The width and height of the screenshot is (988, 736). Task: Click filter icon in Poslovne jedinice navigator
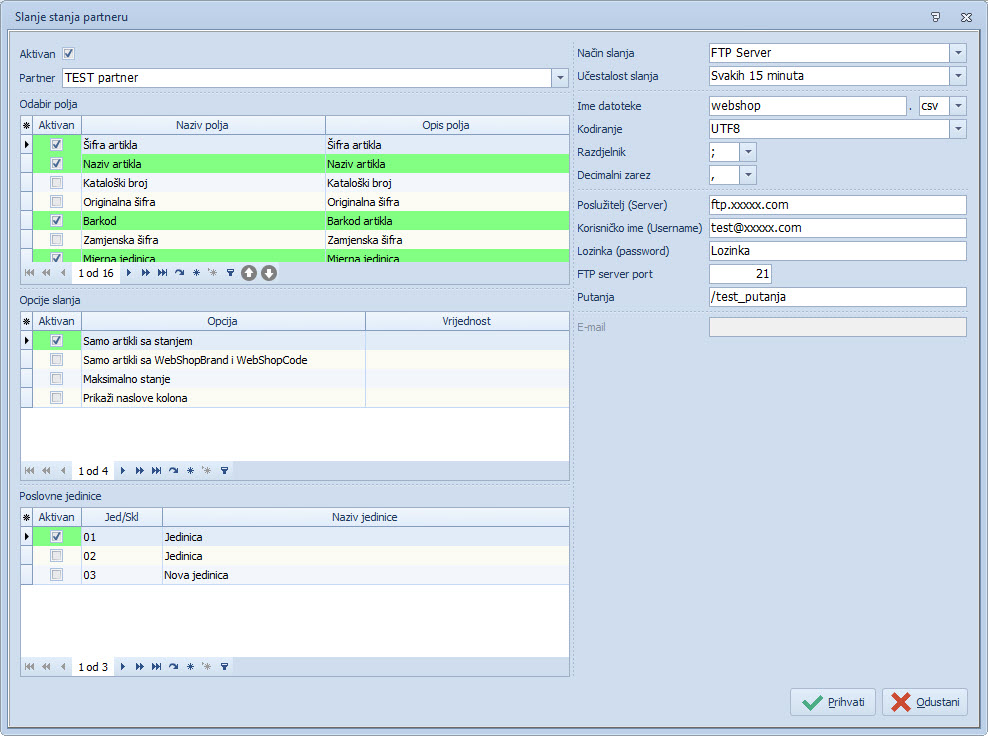point(224,667)
